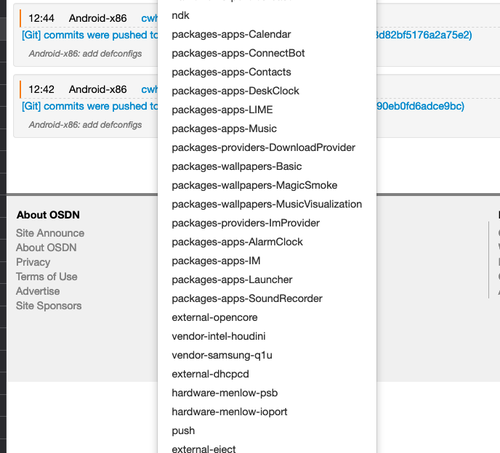Select external-eject at list bottom
Viewport: 500px width, 453px height.
[x=267, y=448]
